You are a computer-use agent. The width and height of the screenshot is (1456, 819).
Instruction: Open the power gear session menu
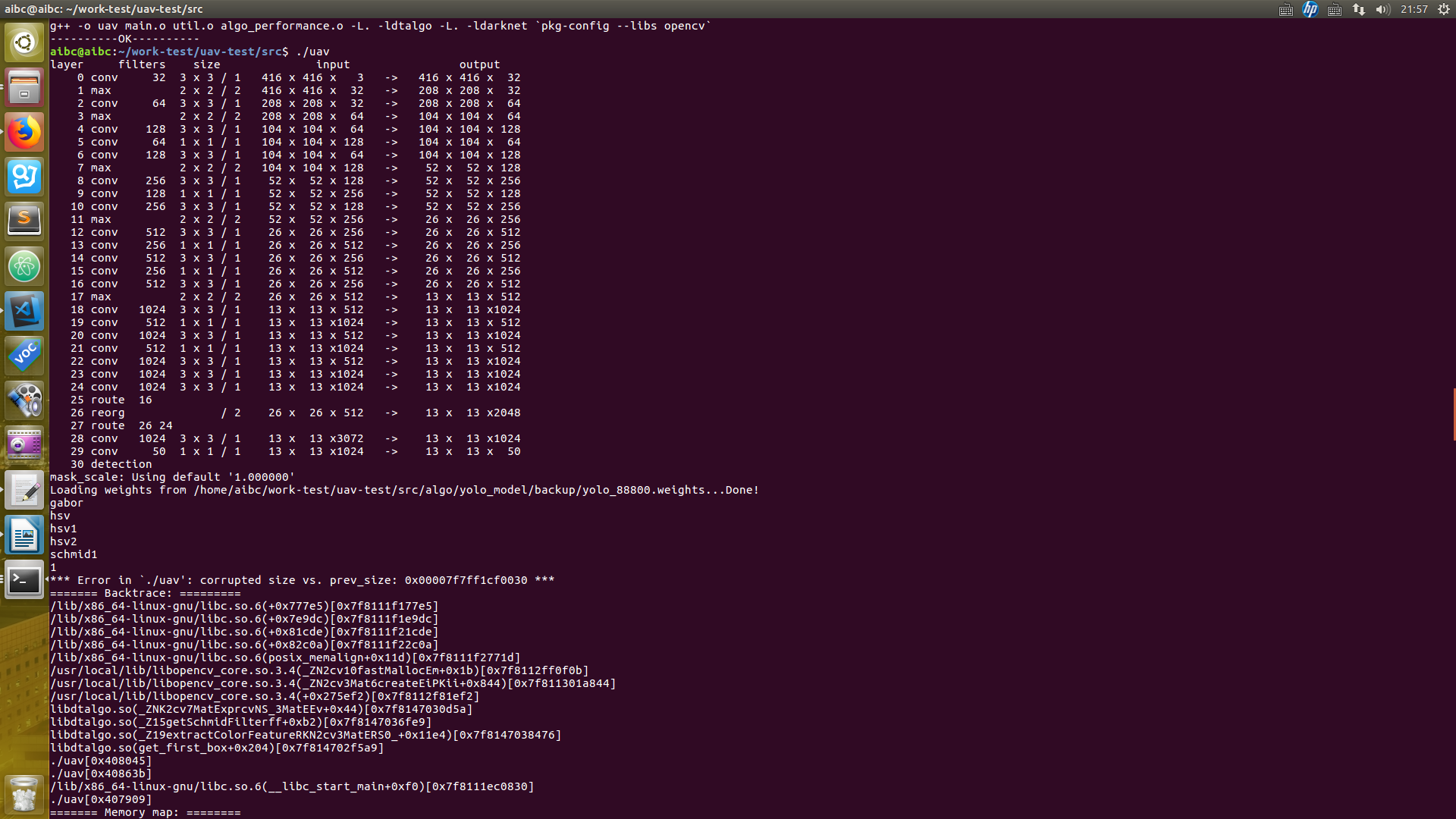(x=1444, y=9)
